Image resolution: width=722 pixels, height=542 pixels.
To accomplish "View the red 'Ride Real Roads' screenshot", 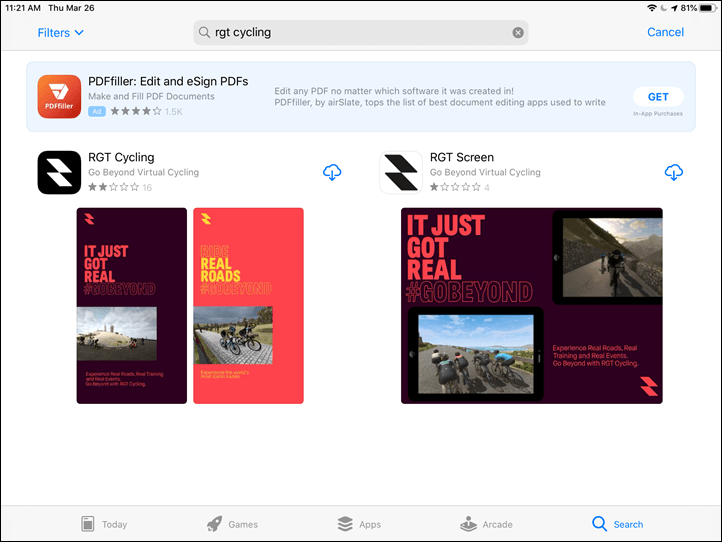I will point(248,306).
